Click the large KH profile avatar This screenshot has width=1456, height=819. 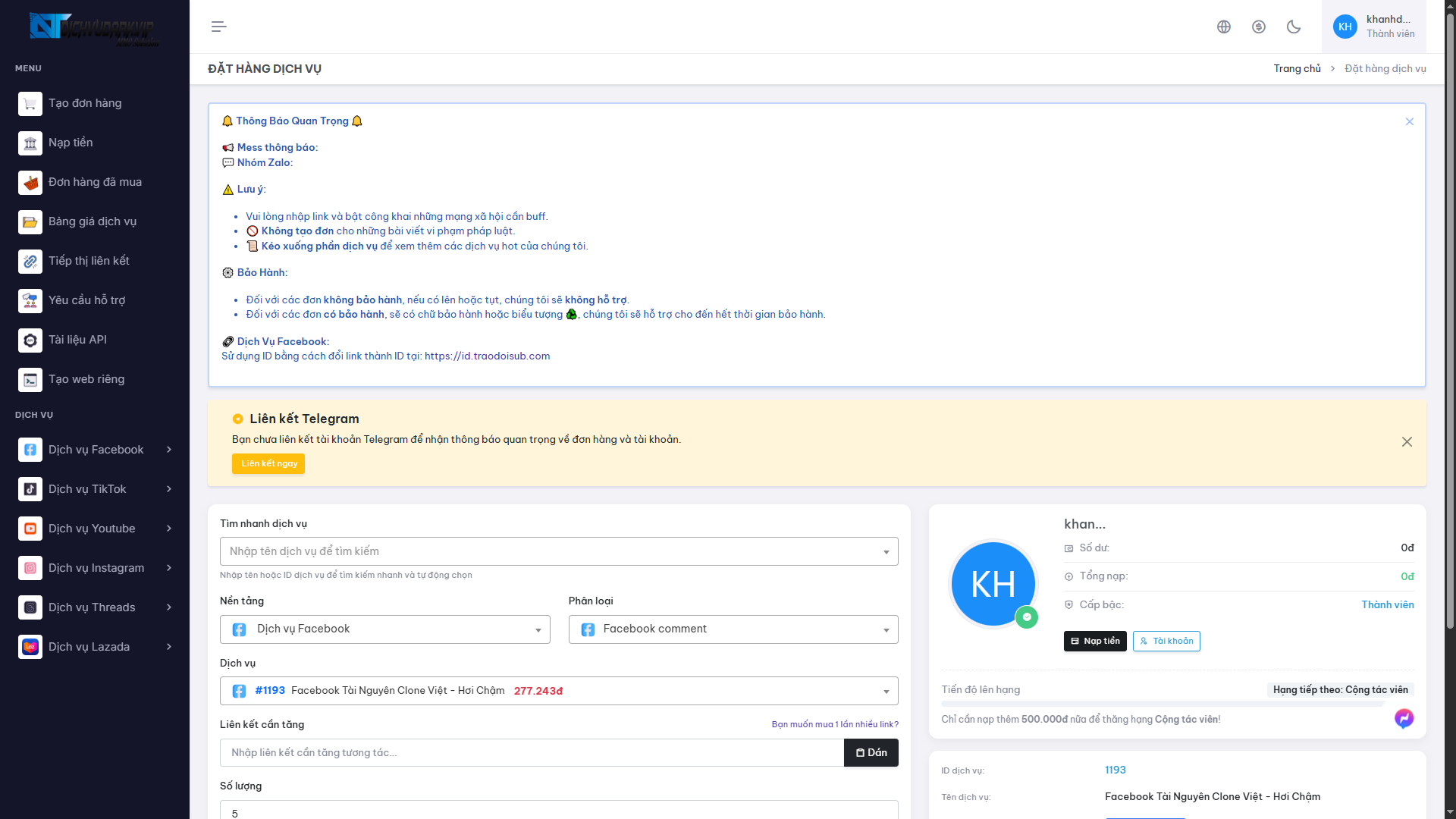point(993,584)
